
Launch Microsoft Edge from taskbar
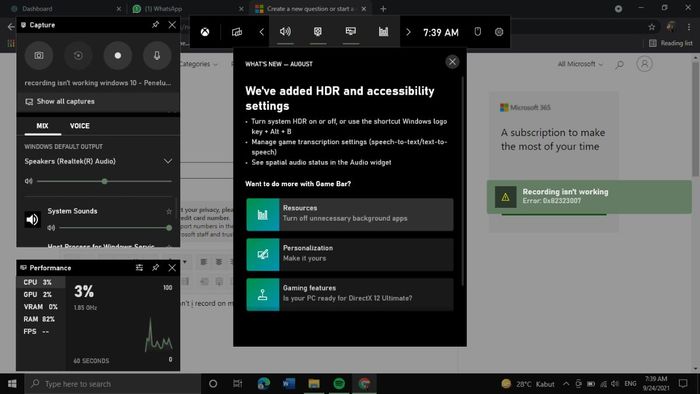pos(264,384)
